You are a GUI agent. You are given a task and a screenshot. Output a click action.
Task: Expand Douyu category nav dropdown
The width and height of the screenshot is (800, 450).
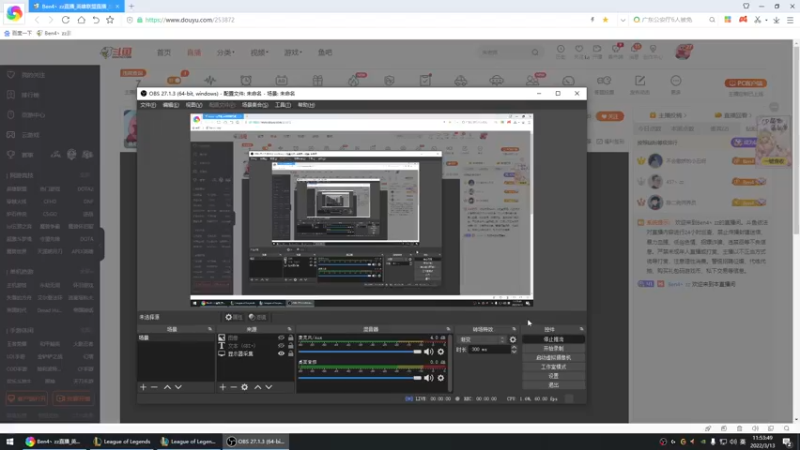coord(226,53)
